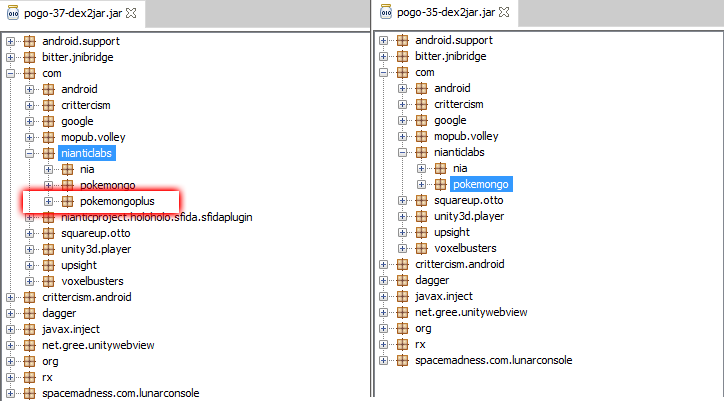The image size is (724, 401).
Task: Select mopub.volley in the left tree
Action: [93, 137]
